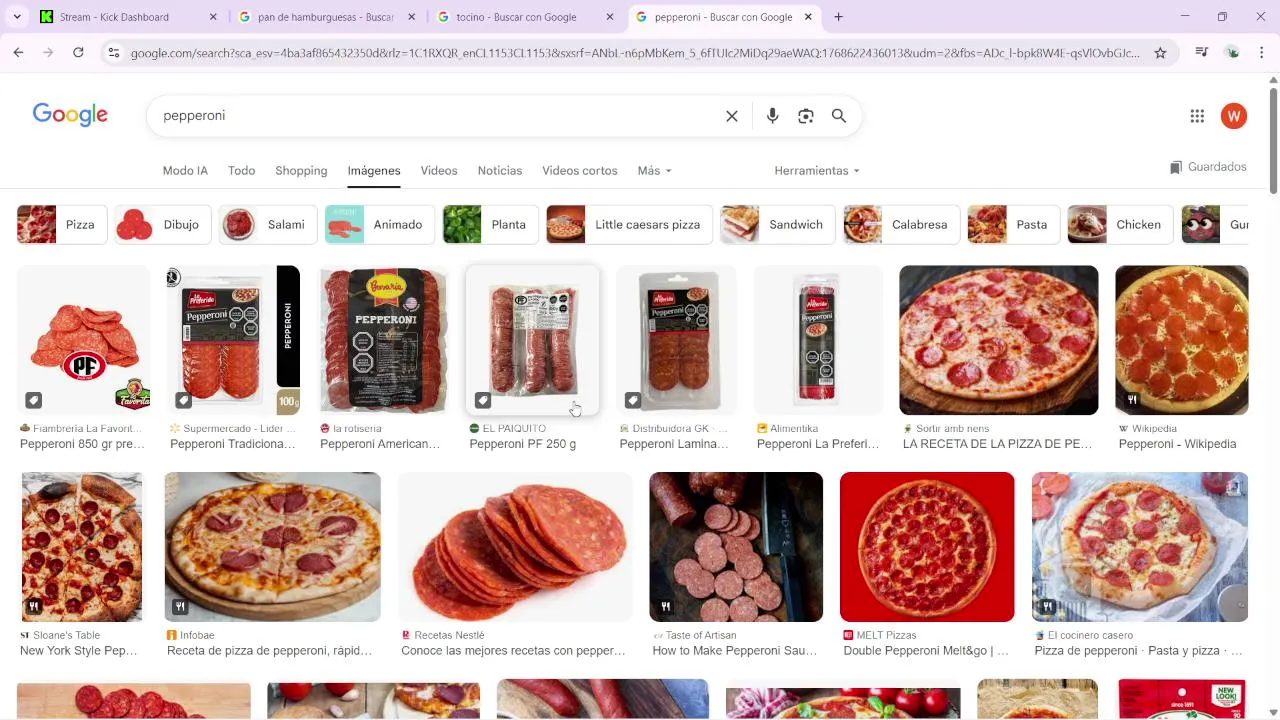Image resolution: width=1280 pixels, height=720 pixels.
Task: Click in the pepperoni search input field
Action: point(436,116)
